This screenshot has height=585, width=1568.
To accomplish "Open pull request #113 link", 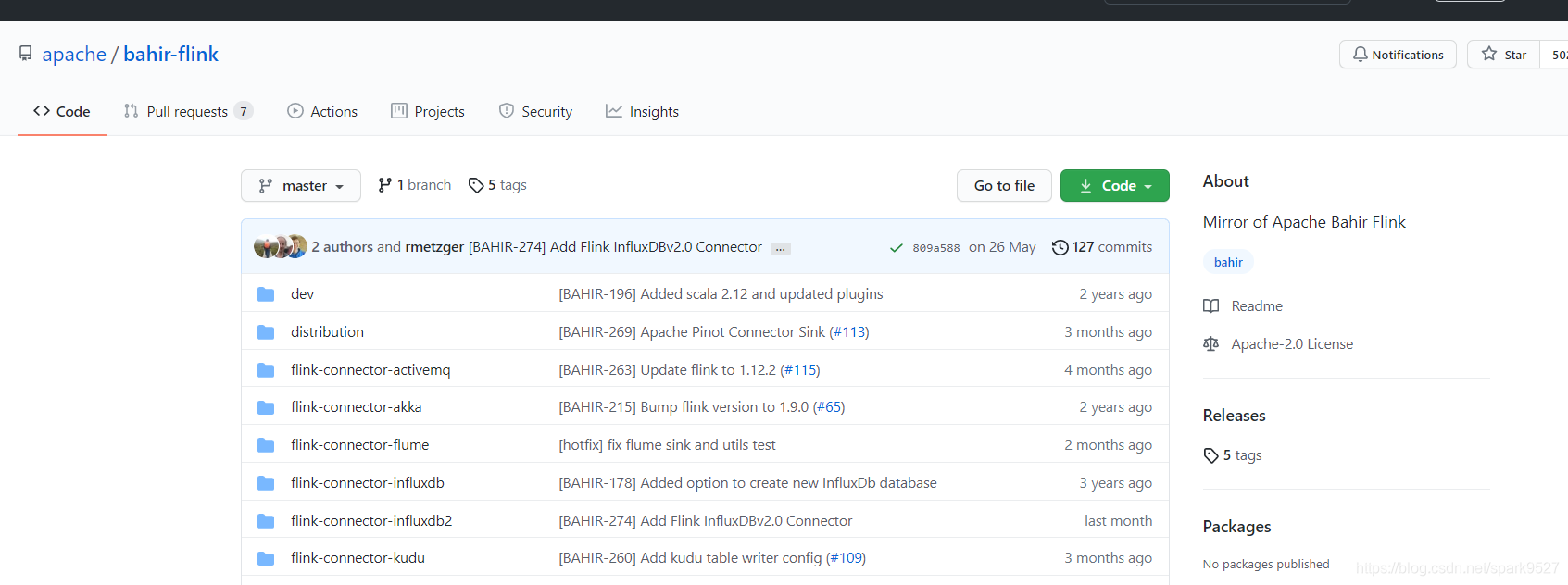I will click(x=849, y=332).
